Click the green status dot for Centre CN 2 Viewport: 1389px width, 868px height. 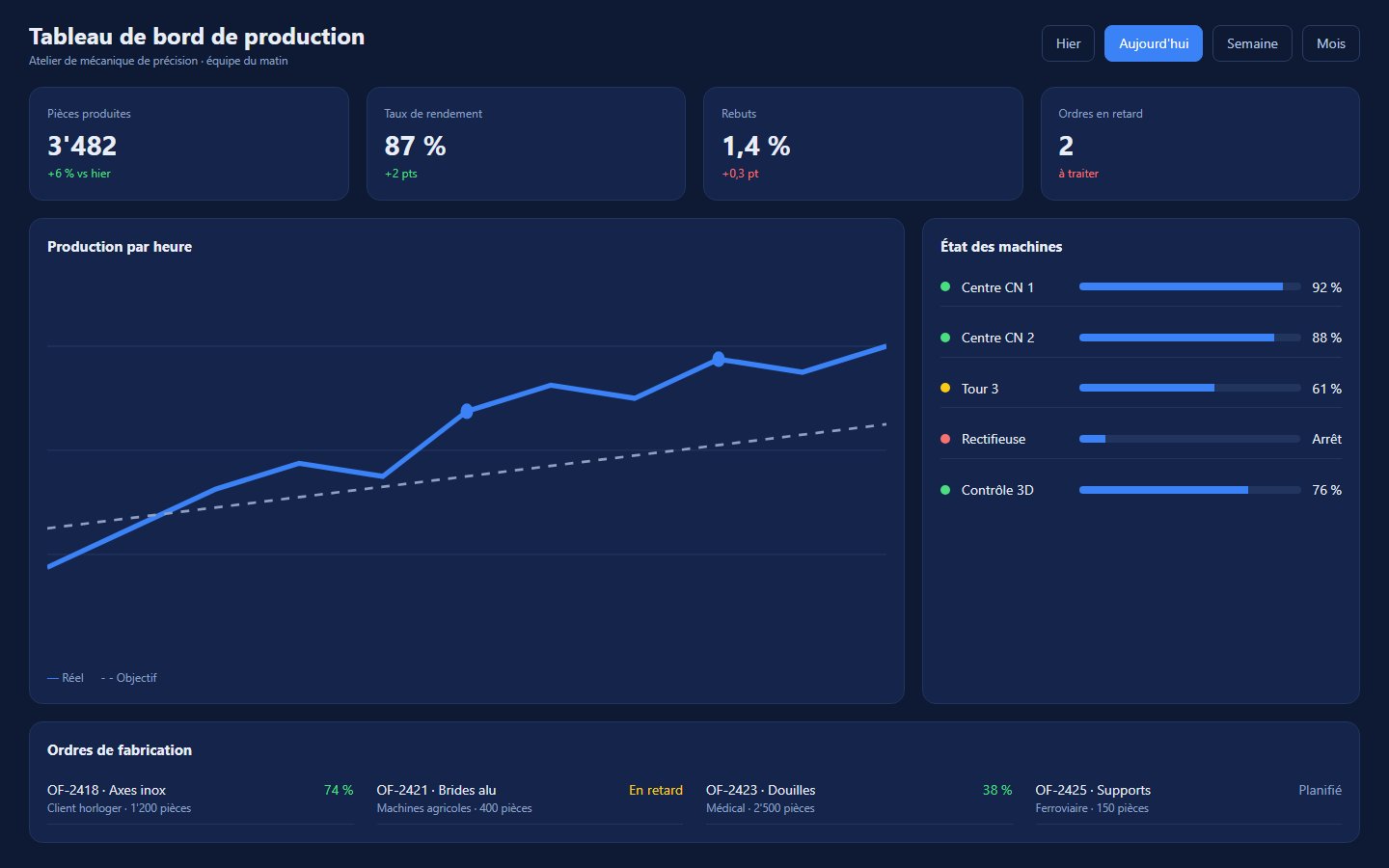(945, 338)
